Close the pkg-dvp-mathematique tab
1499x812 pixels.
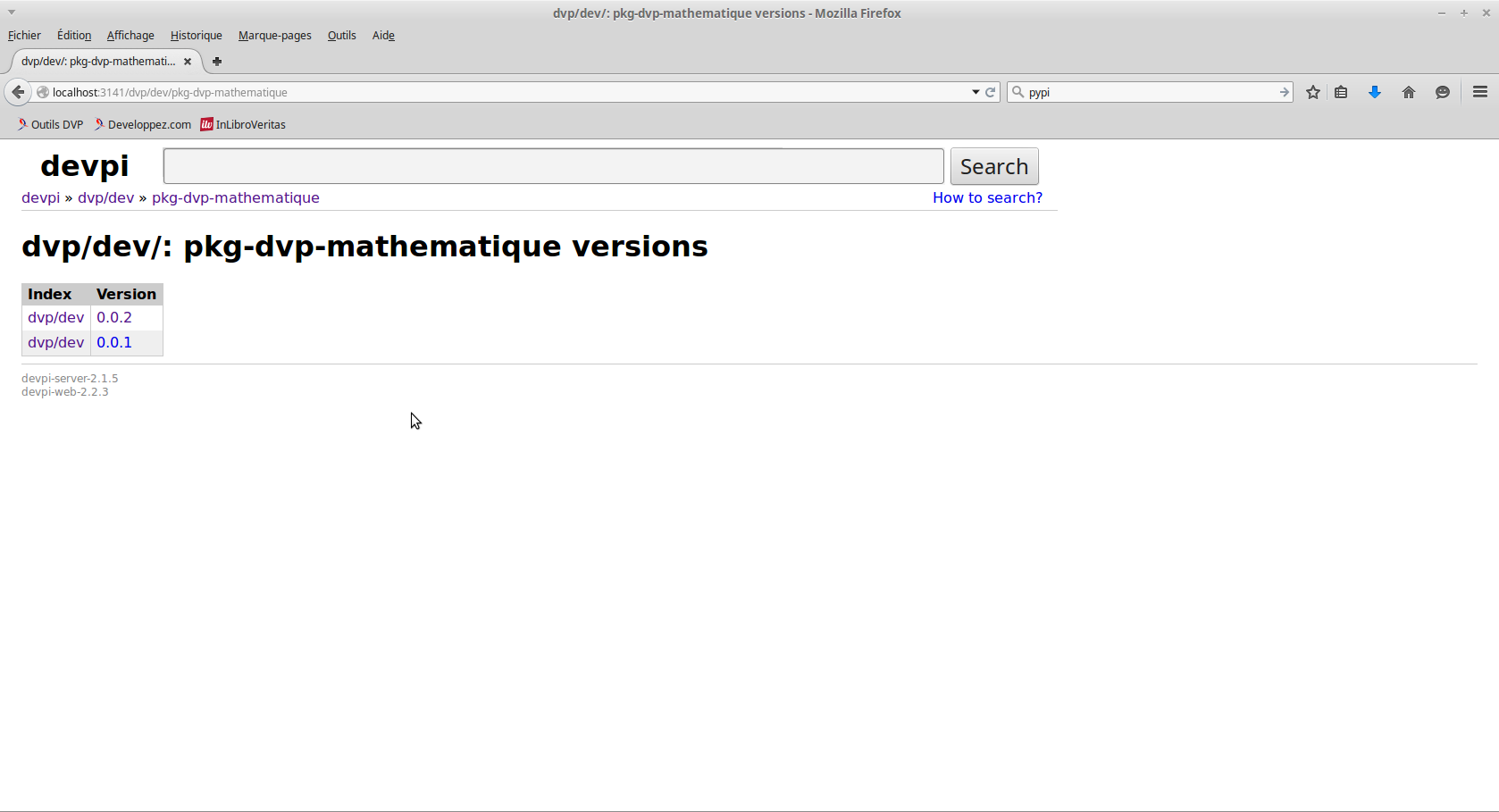point(188,62)
